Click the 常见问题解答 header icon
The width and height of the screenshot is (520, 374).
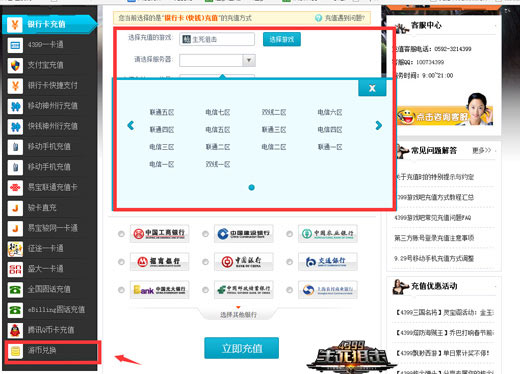point(402,151)
